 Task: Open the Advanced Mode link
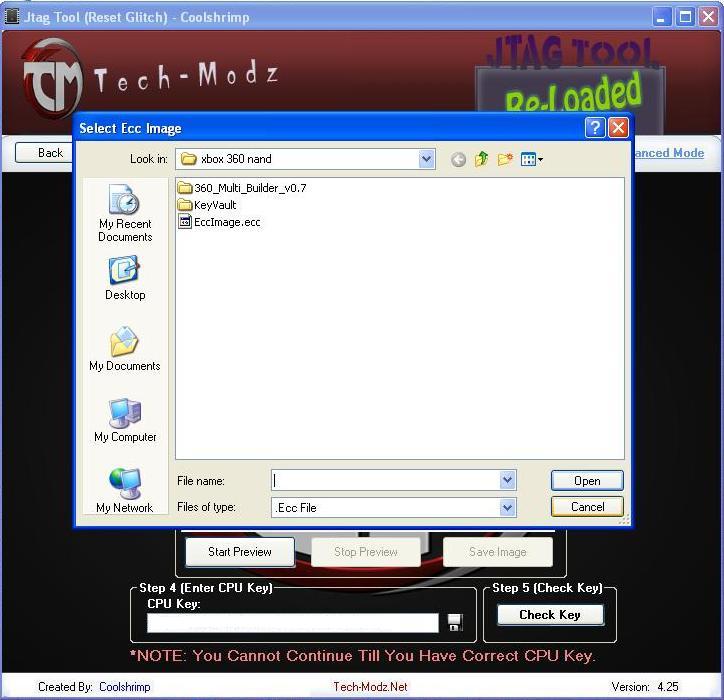click(x=670, y=153)
